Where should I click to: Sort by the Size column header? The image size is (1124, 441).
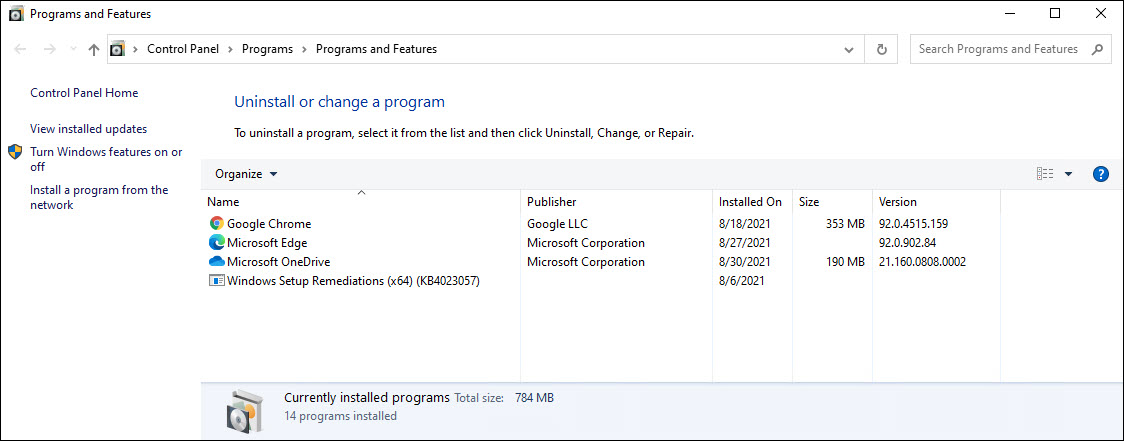(x=833, y=201)
